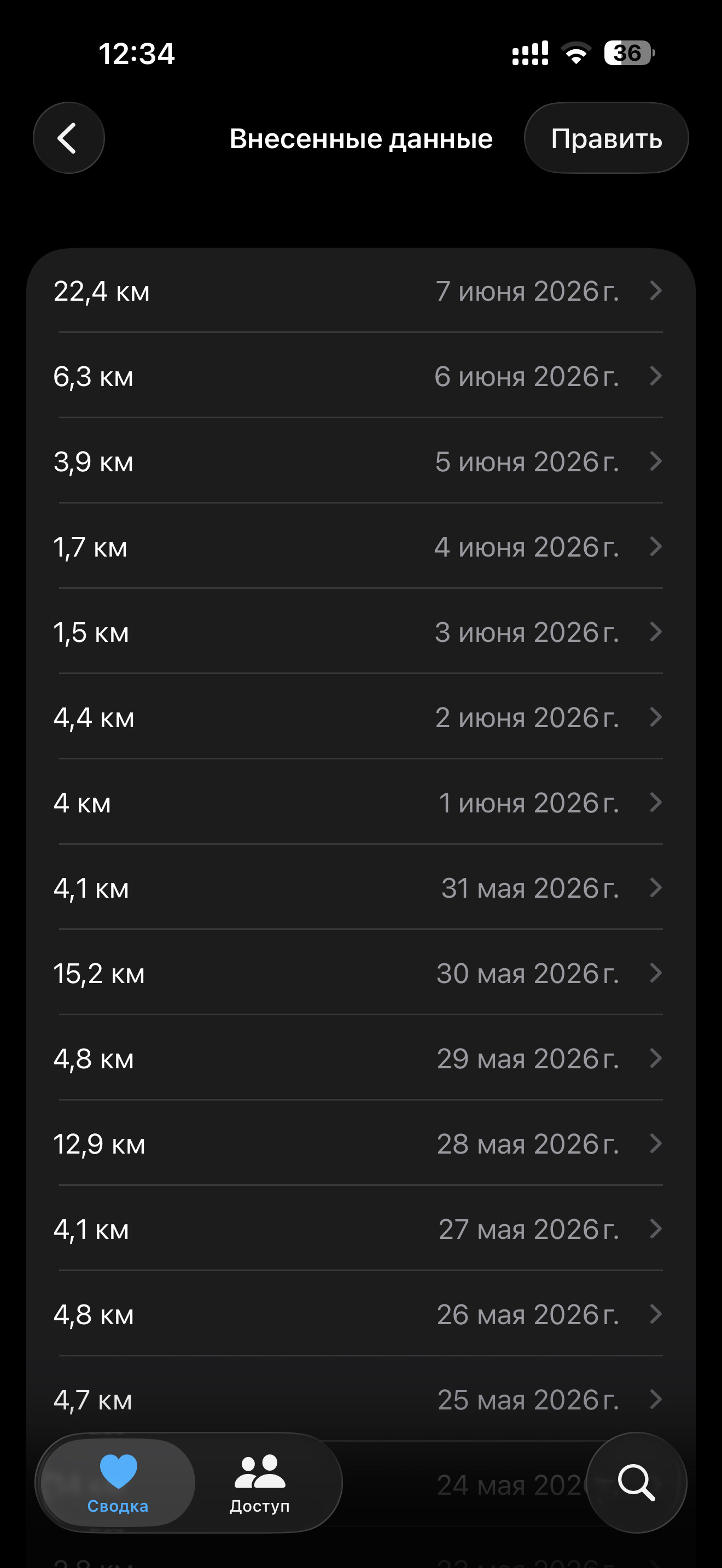This screenshot has width=722, height=1568.
Task: Tap the Wi-Fi status icon
Action: 576,53
